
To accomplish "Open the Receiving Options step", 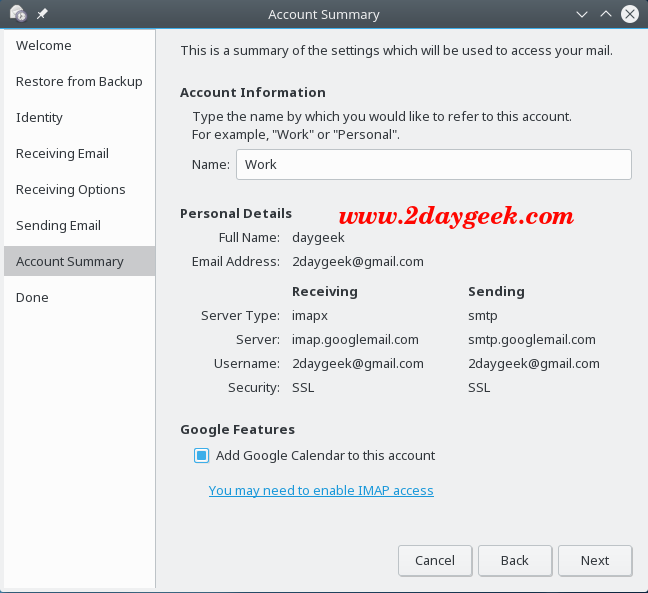I will [80, 189].
